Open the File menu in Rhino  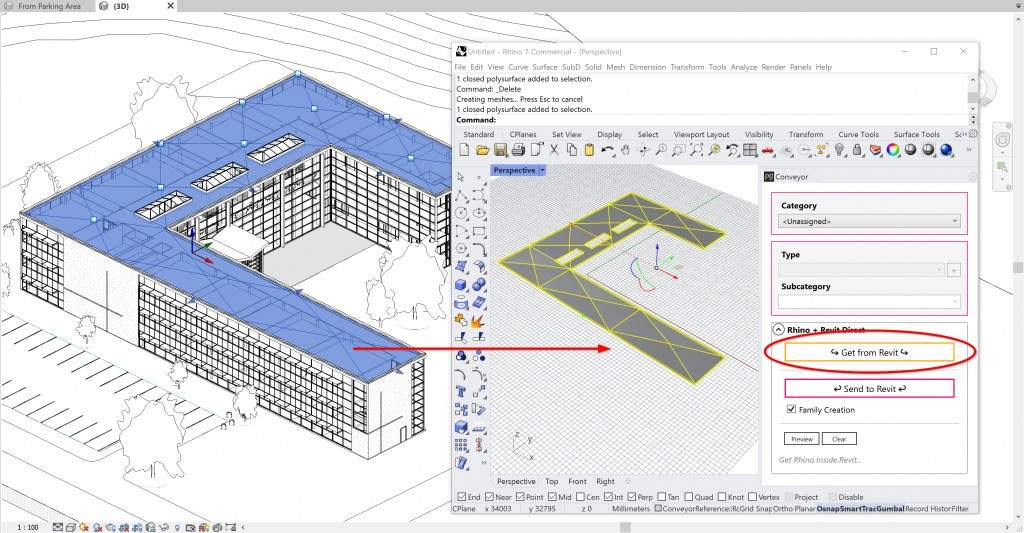(x=460, y=67)
